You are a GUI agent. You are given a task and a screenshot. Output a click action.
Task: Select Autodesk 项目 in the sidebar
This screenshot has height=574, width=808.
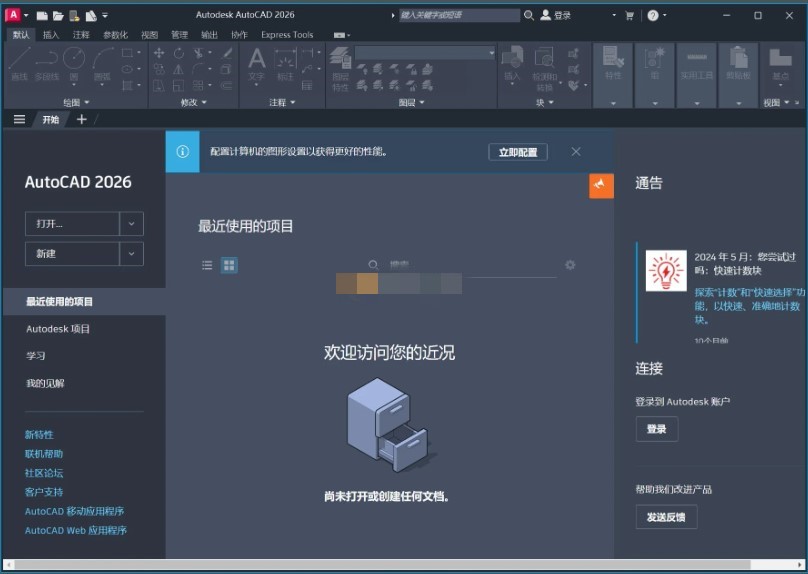58,329
